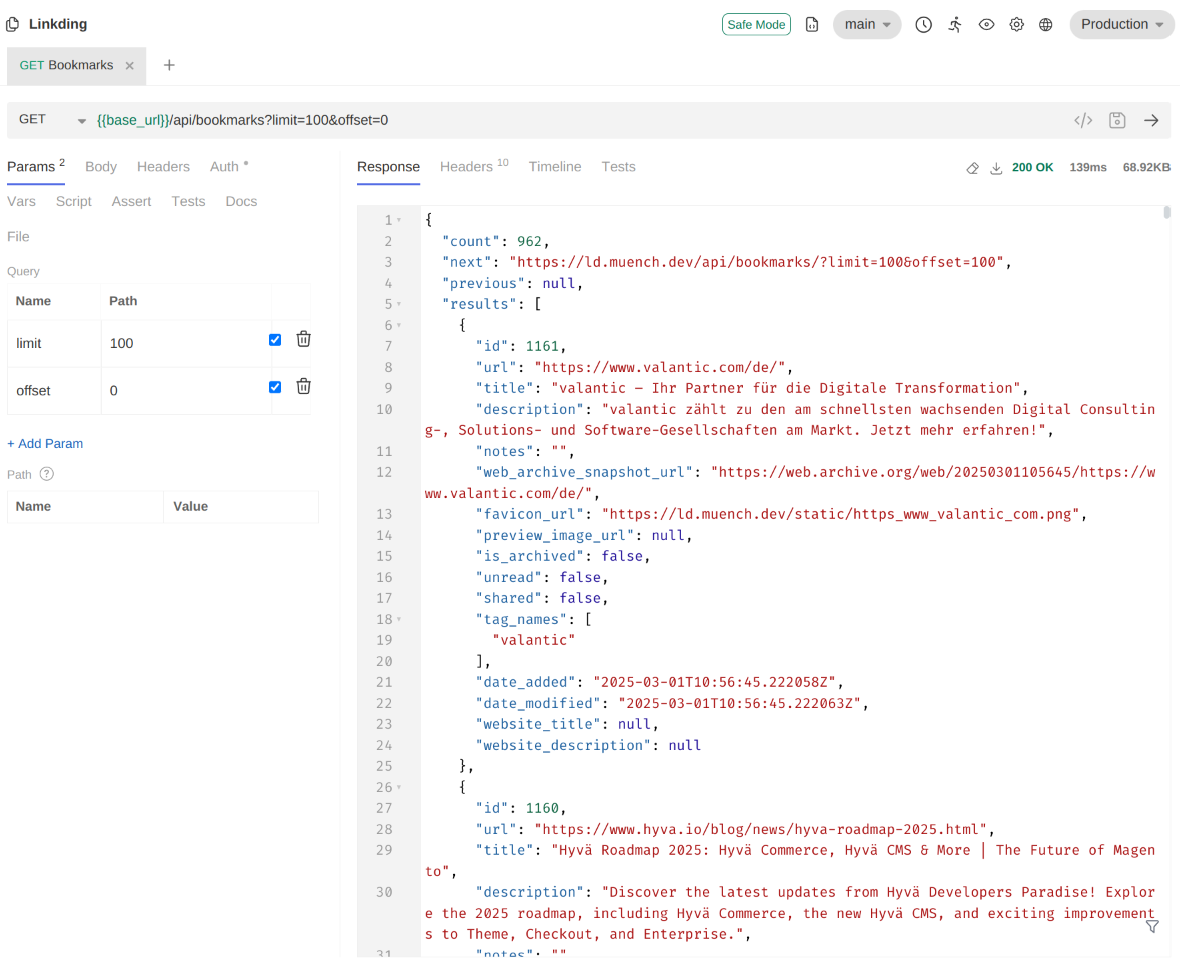Add a new request tab with plus
1180x966 pixels.
tap(169, 65)
